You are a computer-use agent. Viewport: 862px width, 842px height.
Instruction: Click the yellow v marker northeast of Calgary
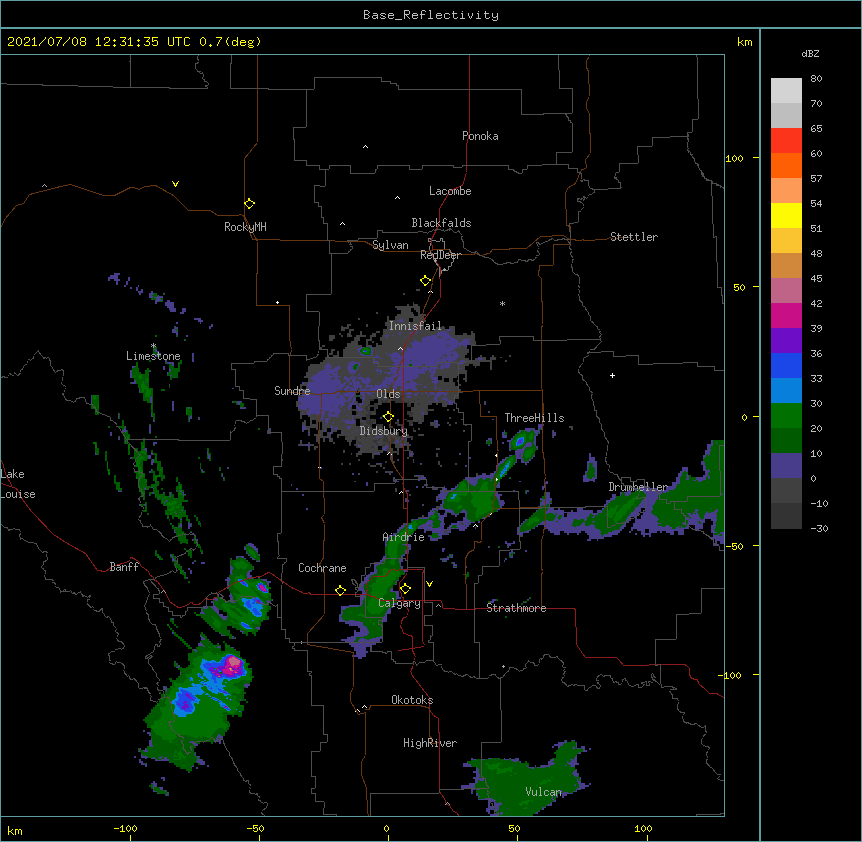click(429, 583)
